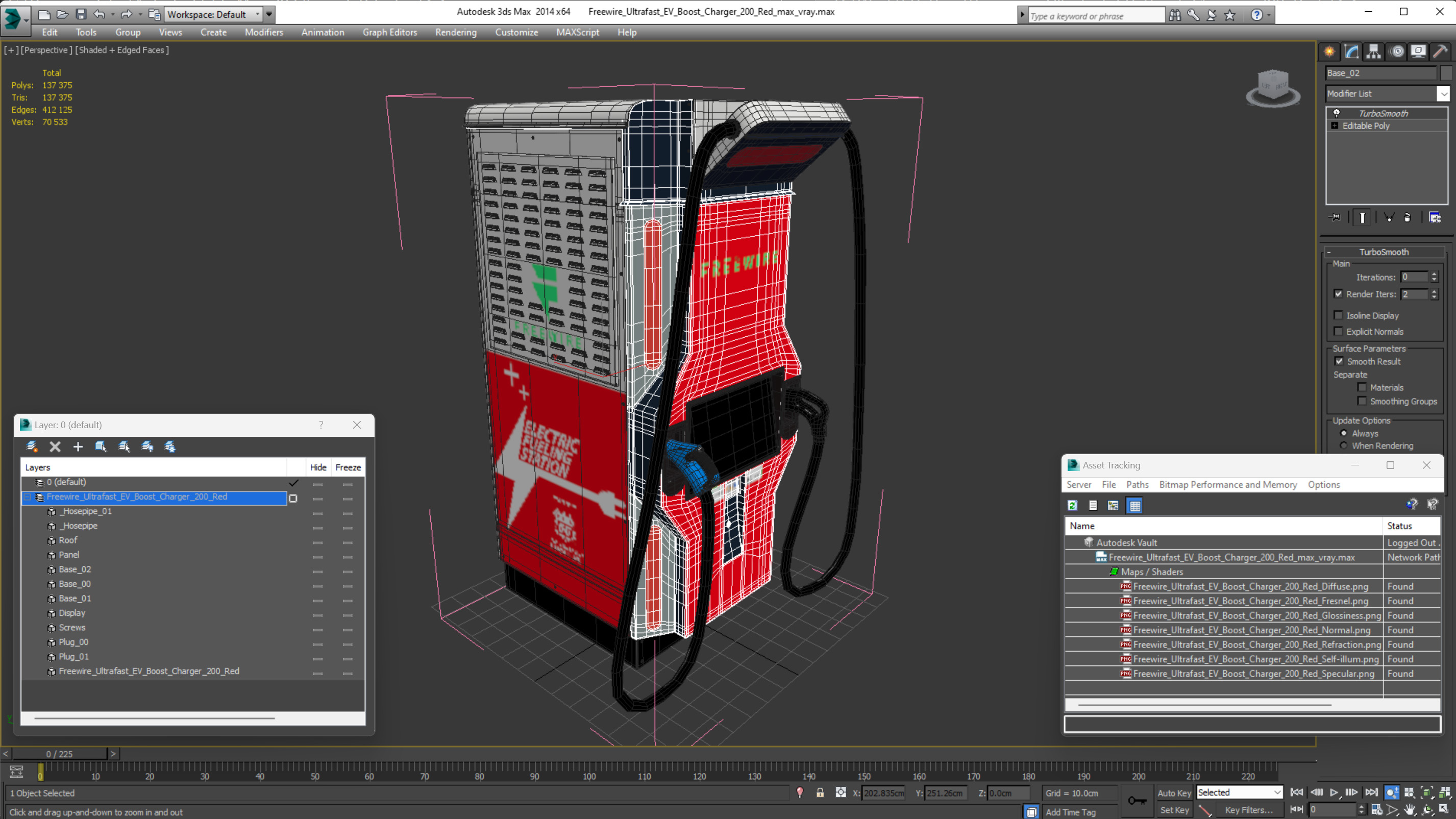Image resolution: width=1456 pixels, height=819 pixels.
Task: Open the Workspace Default dropdown
Action: tap(257, 14)
